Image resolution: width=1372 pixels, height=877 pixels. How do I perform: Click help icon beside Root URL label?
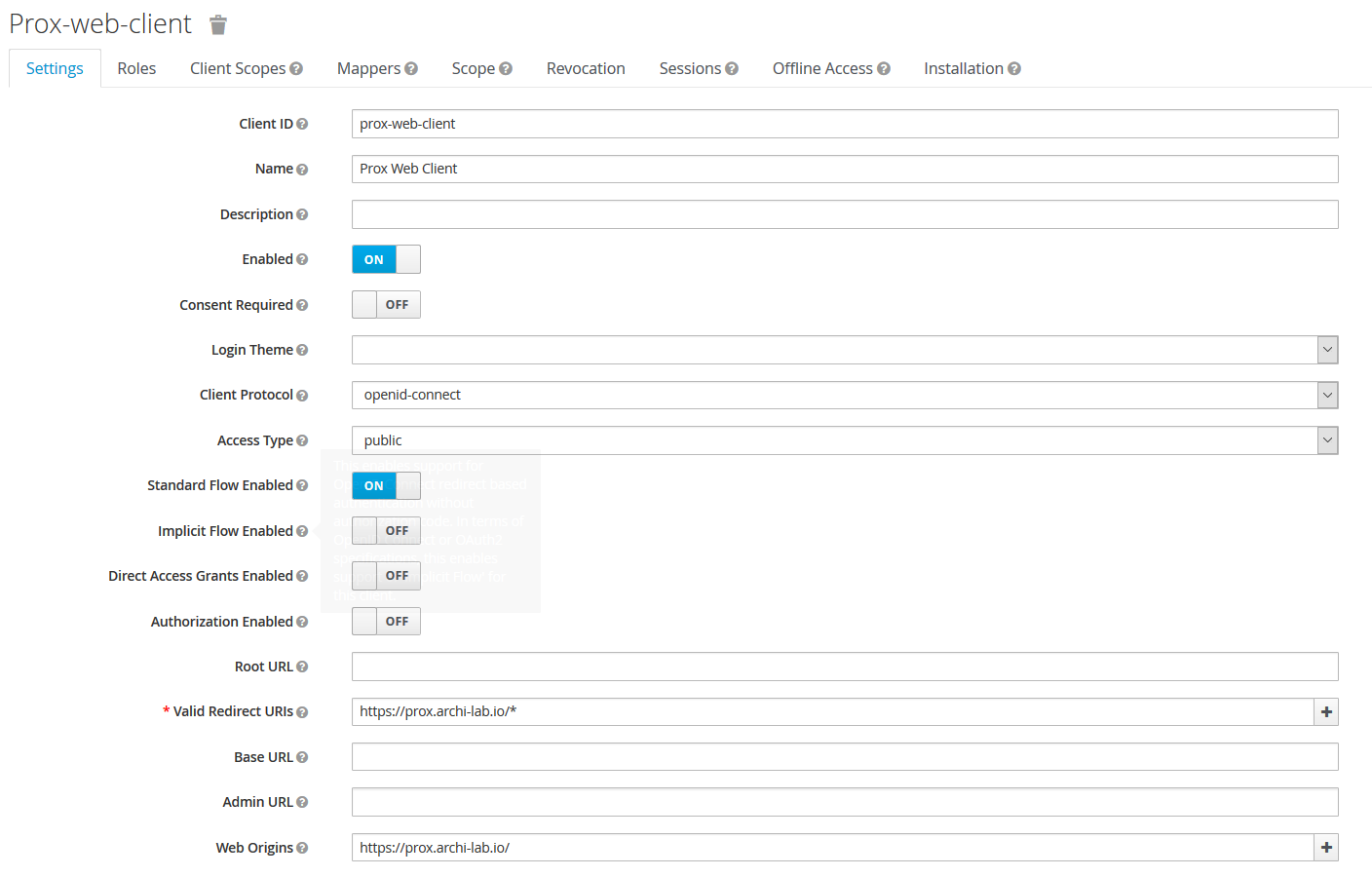pos(302,667)
